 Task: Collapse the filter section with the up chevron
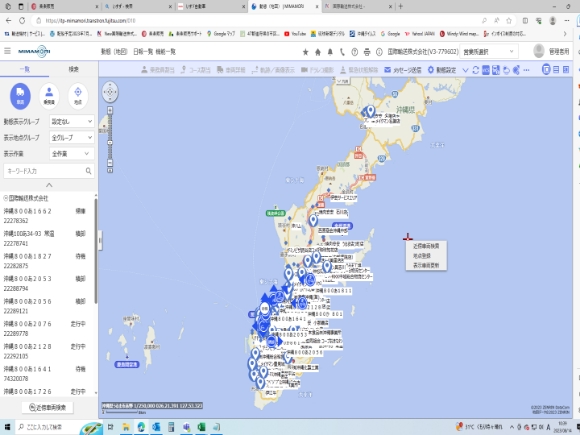pos(49,185)
